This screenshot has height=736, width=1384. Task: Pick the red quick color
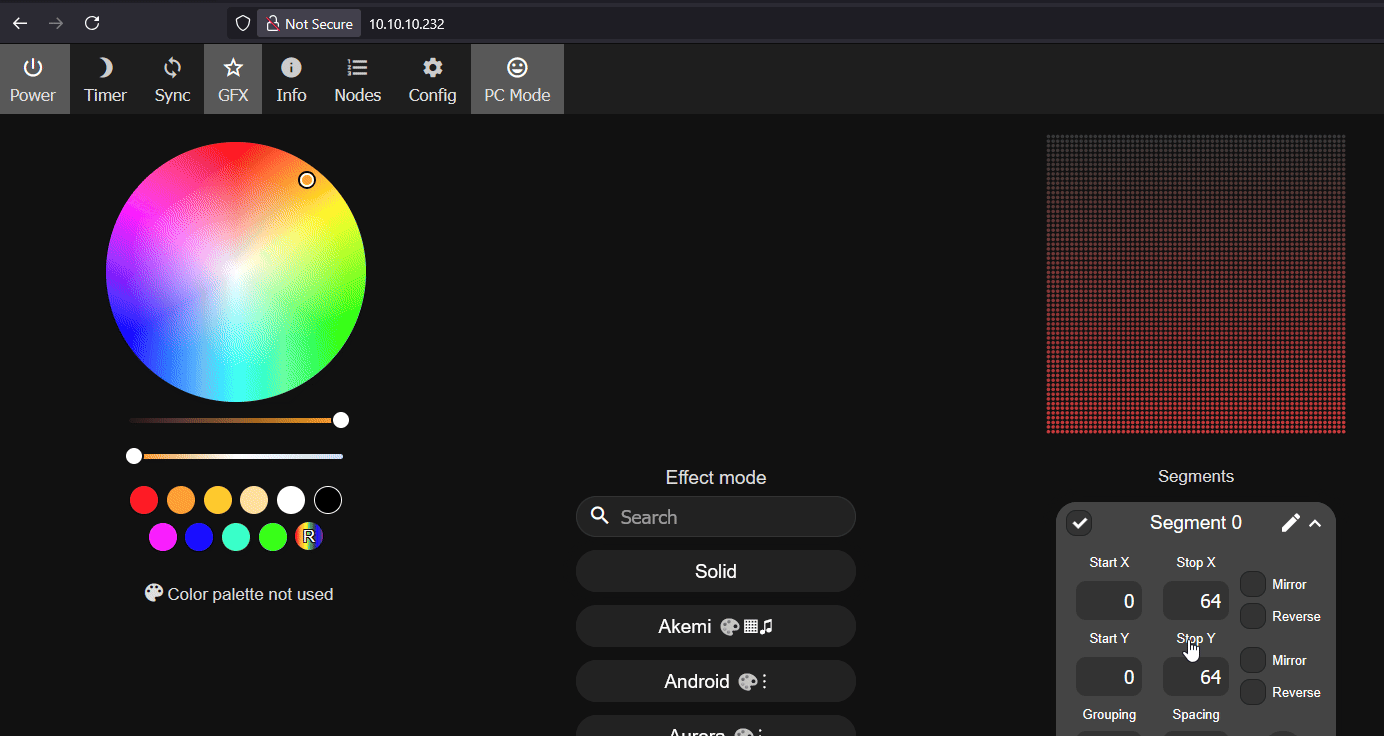pyautogui.click(x=144, y=500)
